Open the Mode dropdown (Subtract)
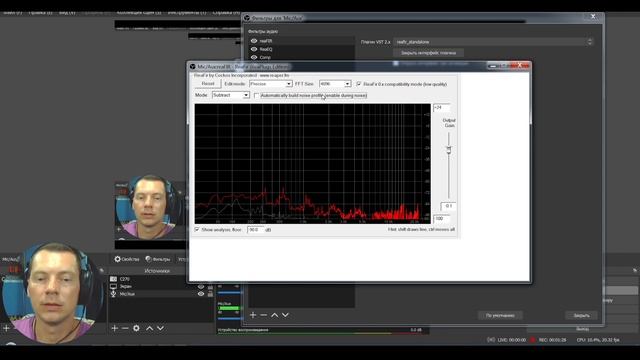The width and height of the screenshot is (640, 360). pyautogui.click(x=231, y=95)
